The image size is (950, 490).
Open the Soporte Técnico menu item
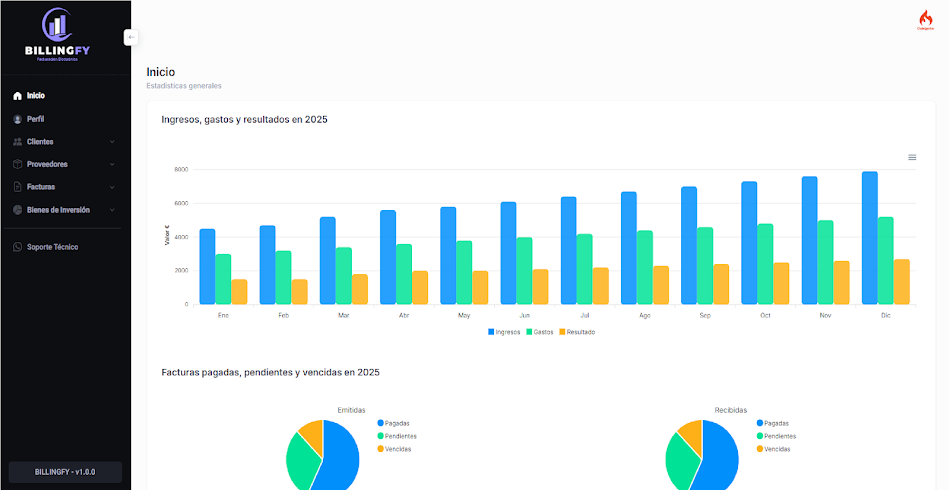52,247
